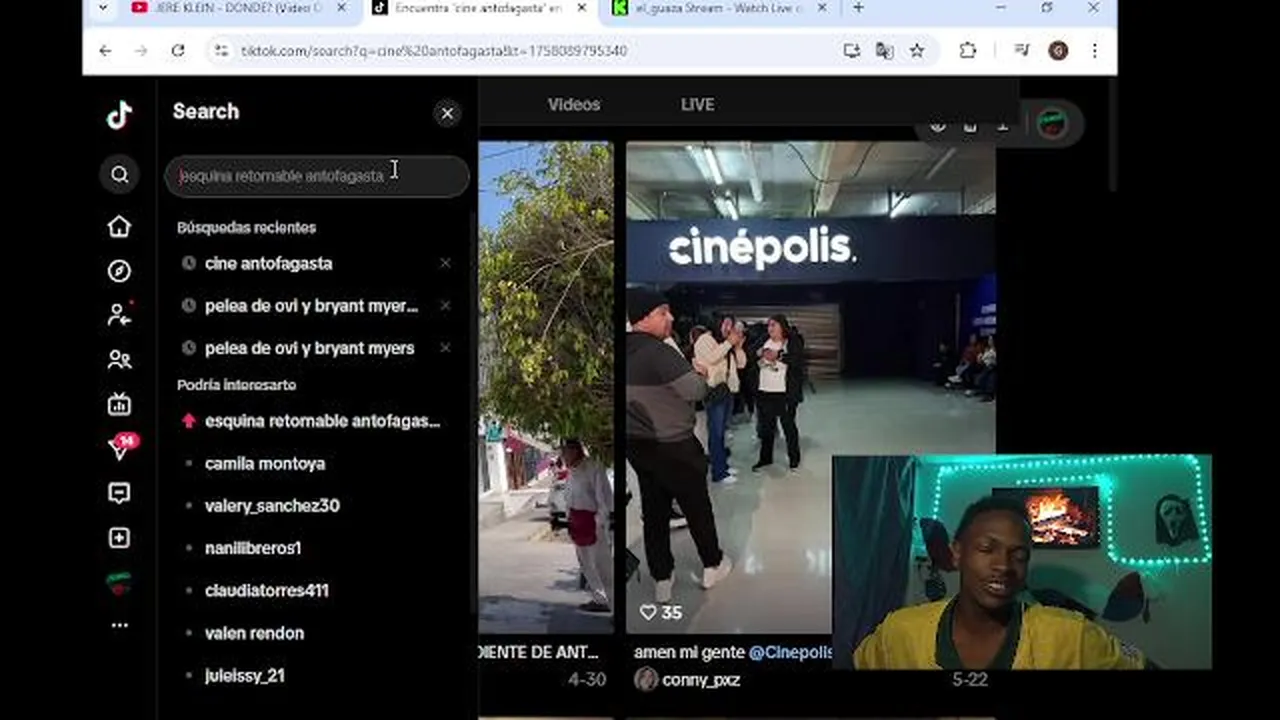Open the Cinépolis video thumbnail
Viewport: 1280px width, 720px height.
coord(810,387)
